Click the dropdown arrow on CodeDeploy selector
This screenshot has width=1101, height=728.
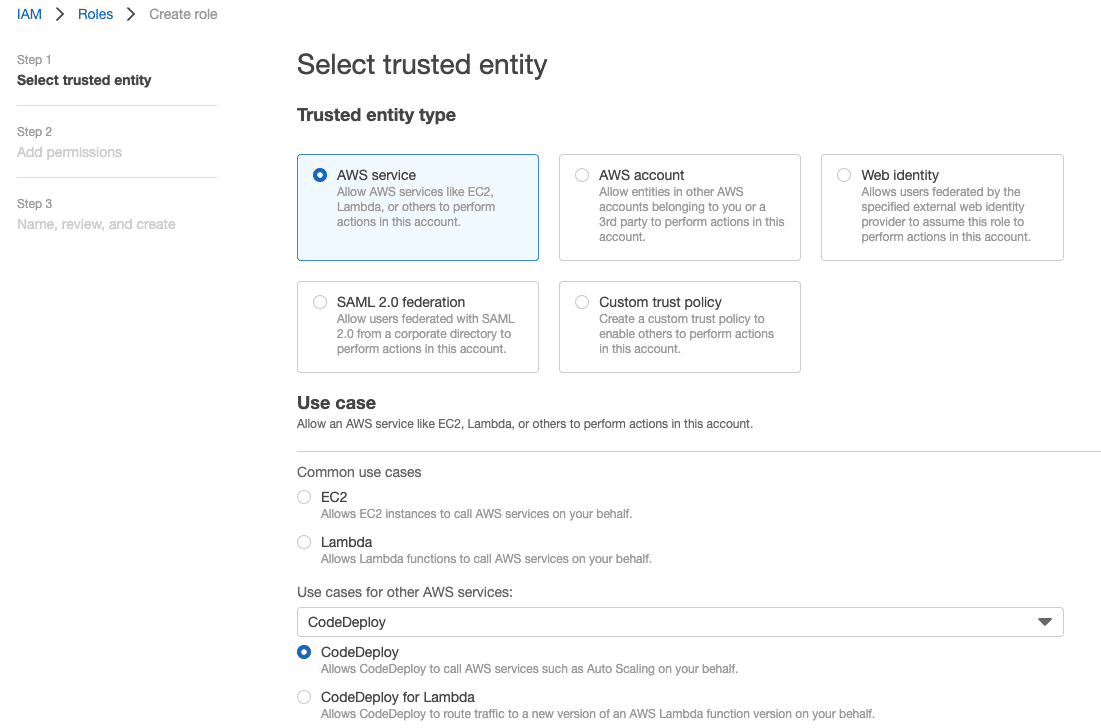pyautogui.click(x=1046, y=621)
